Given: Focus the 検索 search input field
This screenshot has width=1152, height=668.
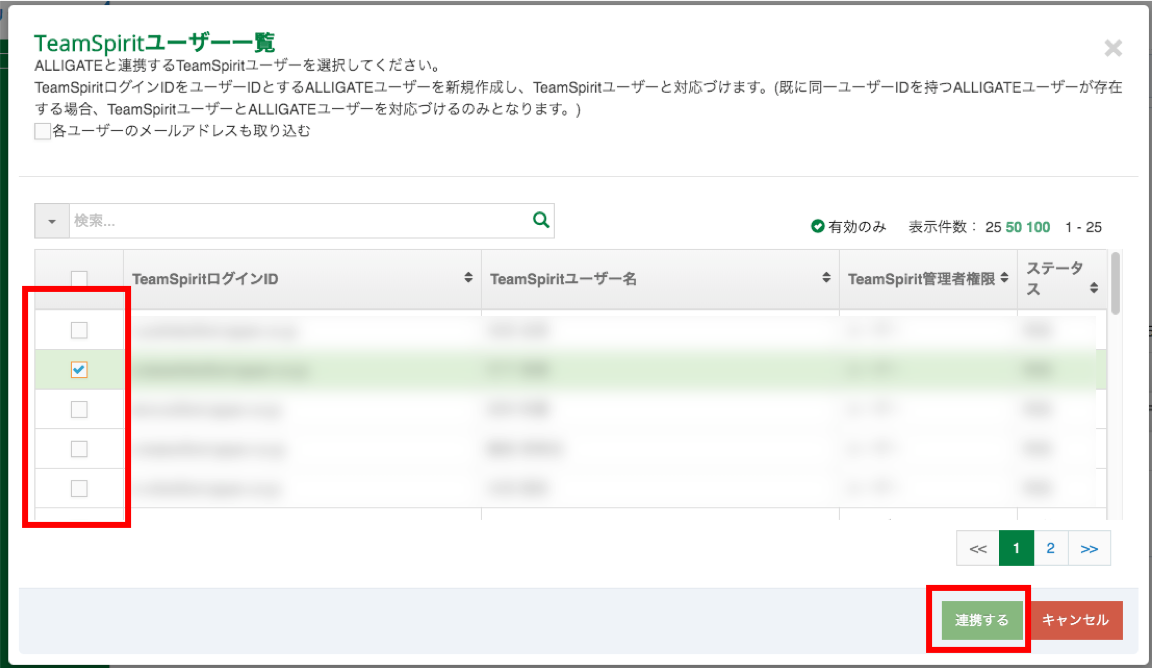Looking at the screenshot, I should pyautogui.click(x=300, y=220).
